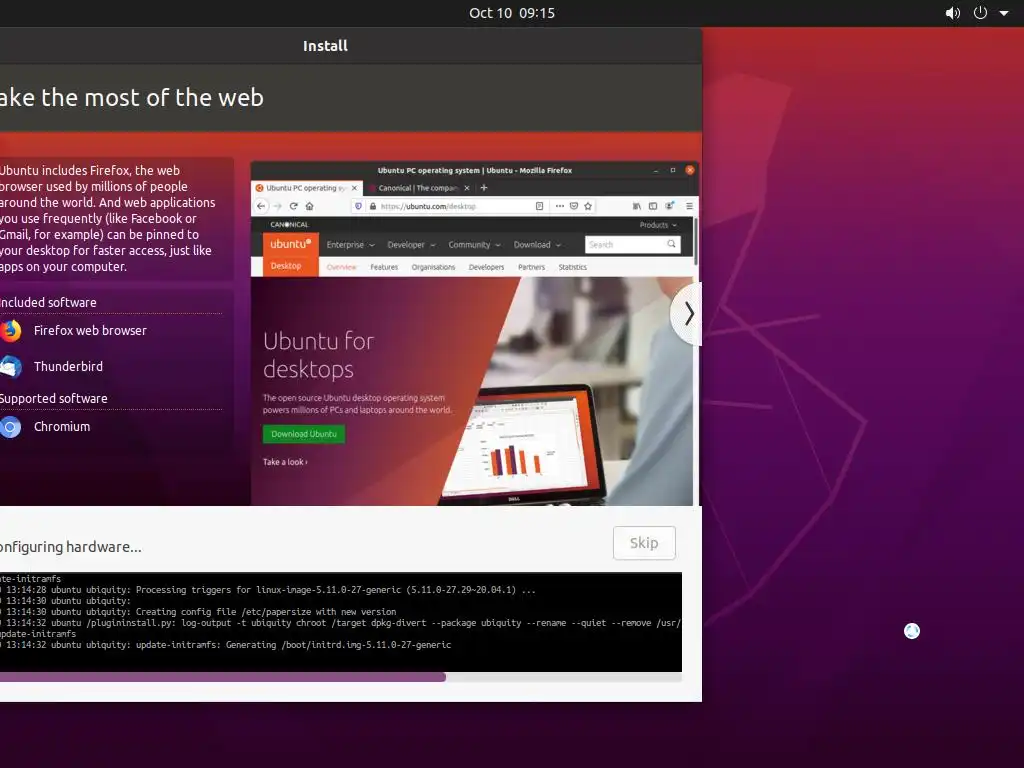
Task: Close the Ubuntu PC operating system tab
Action: pos(355,187)
